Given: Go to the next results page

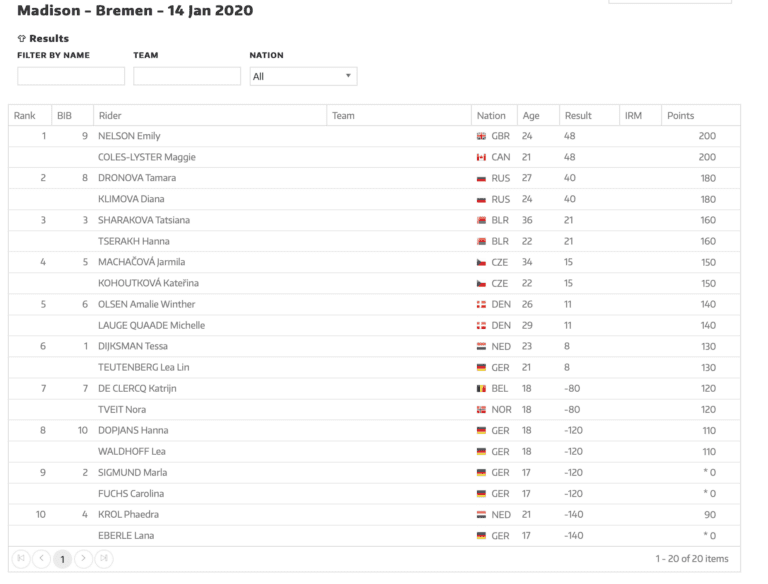Looking at the screenshot, I should coord(83,559).
